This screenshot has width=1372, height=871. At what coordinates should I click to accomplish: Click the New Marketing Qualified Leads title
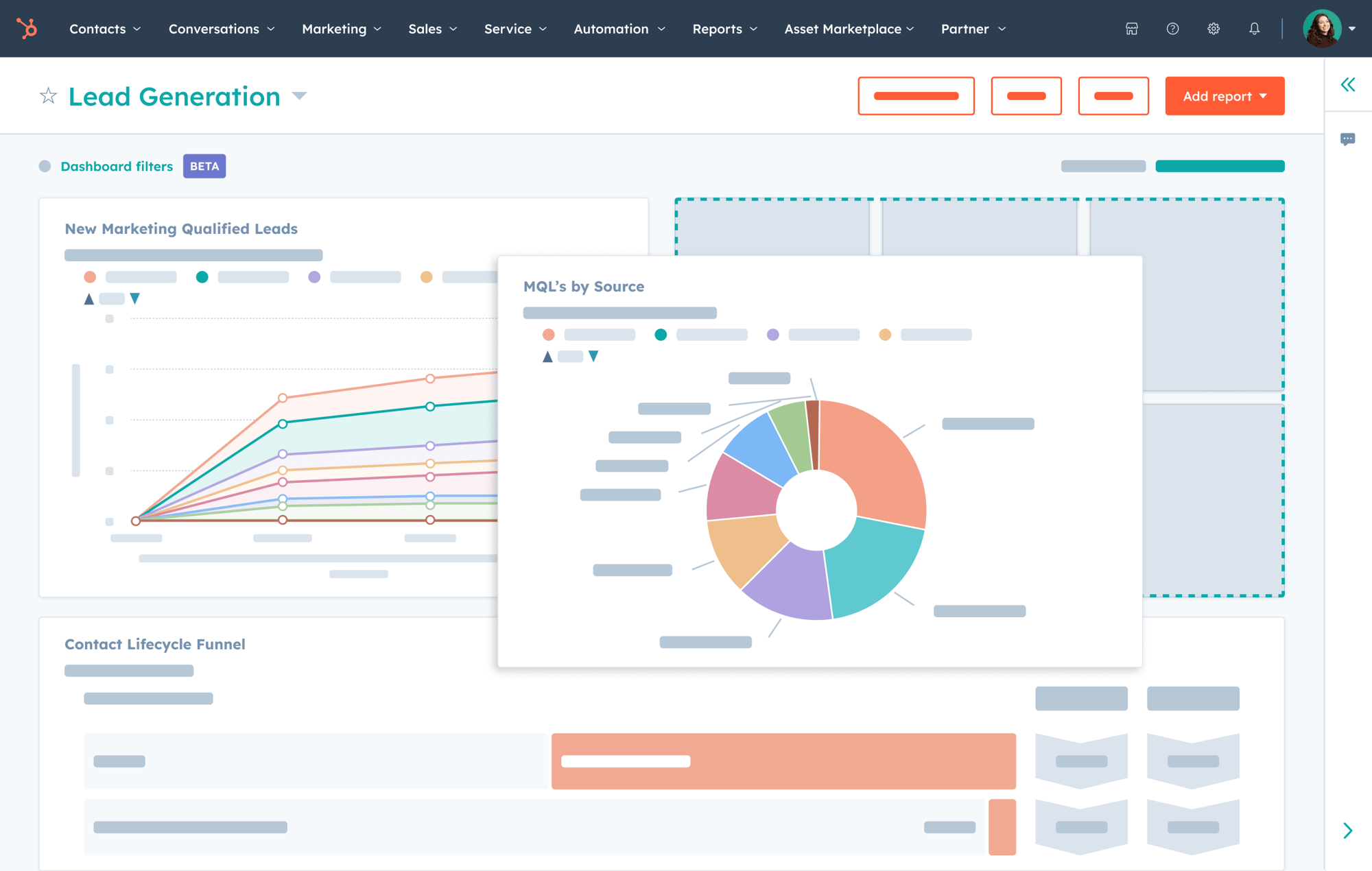pos(181,228)
